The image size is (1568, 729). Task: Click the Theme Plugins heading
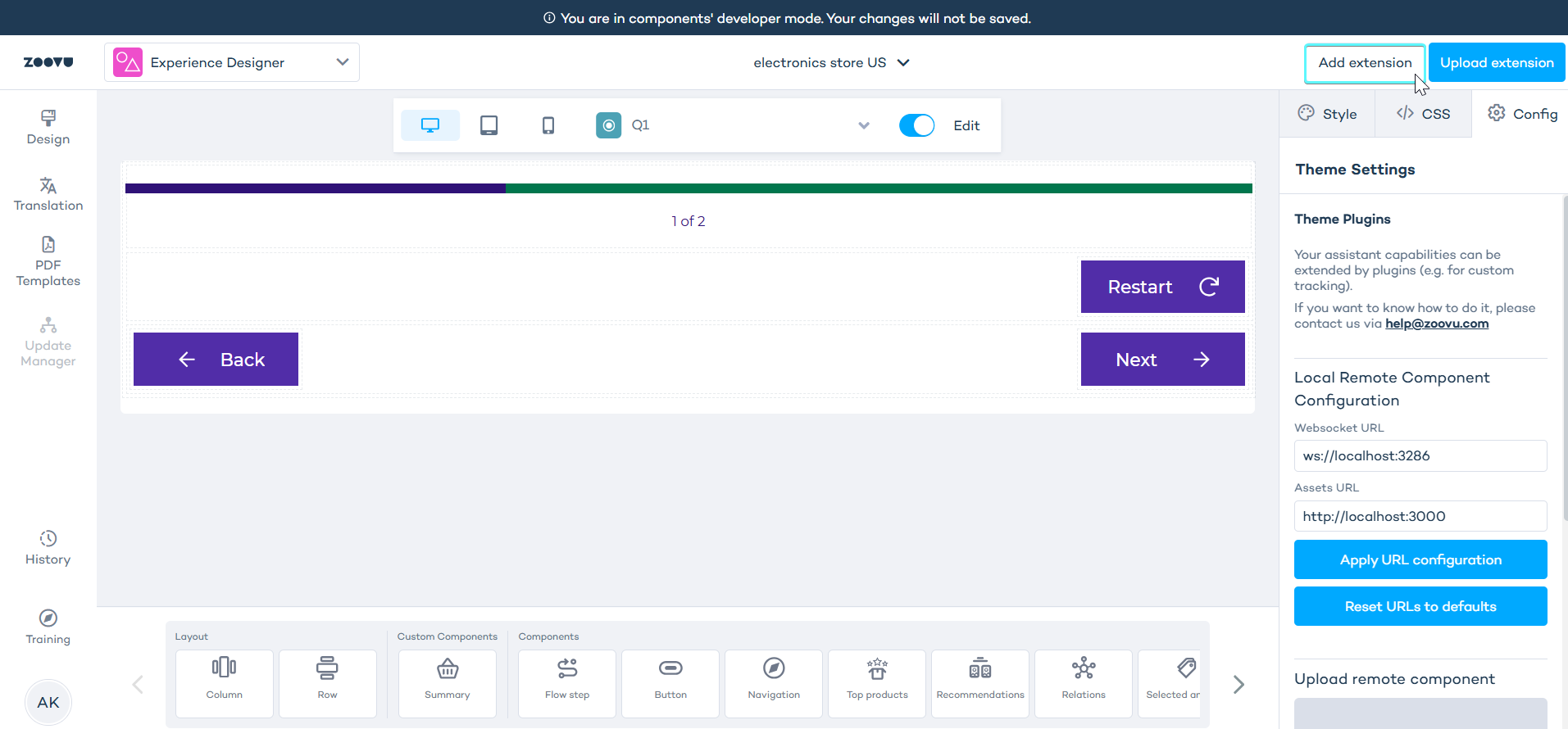(1342, 219)
